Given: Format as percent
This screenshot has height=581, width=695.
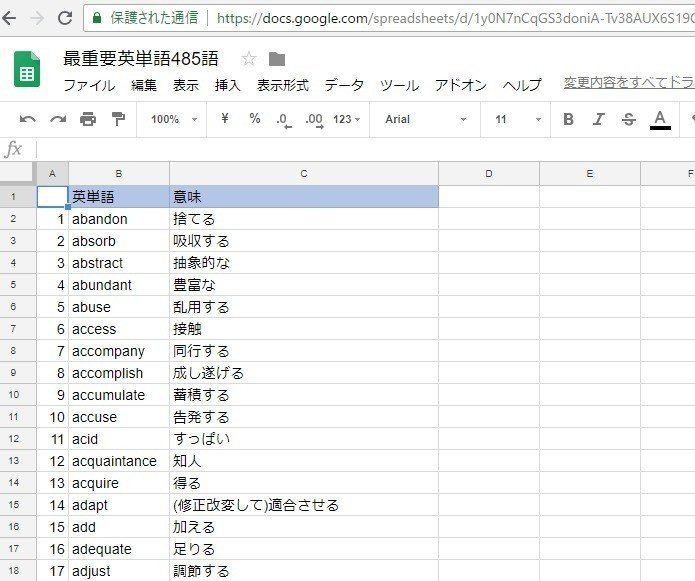Looking at the screenshot, I should pos(254,118).
